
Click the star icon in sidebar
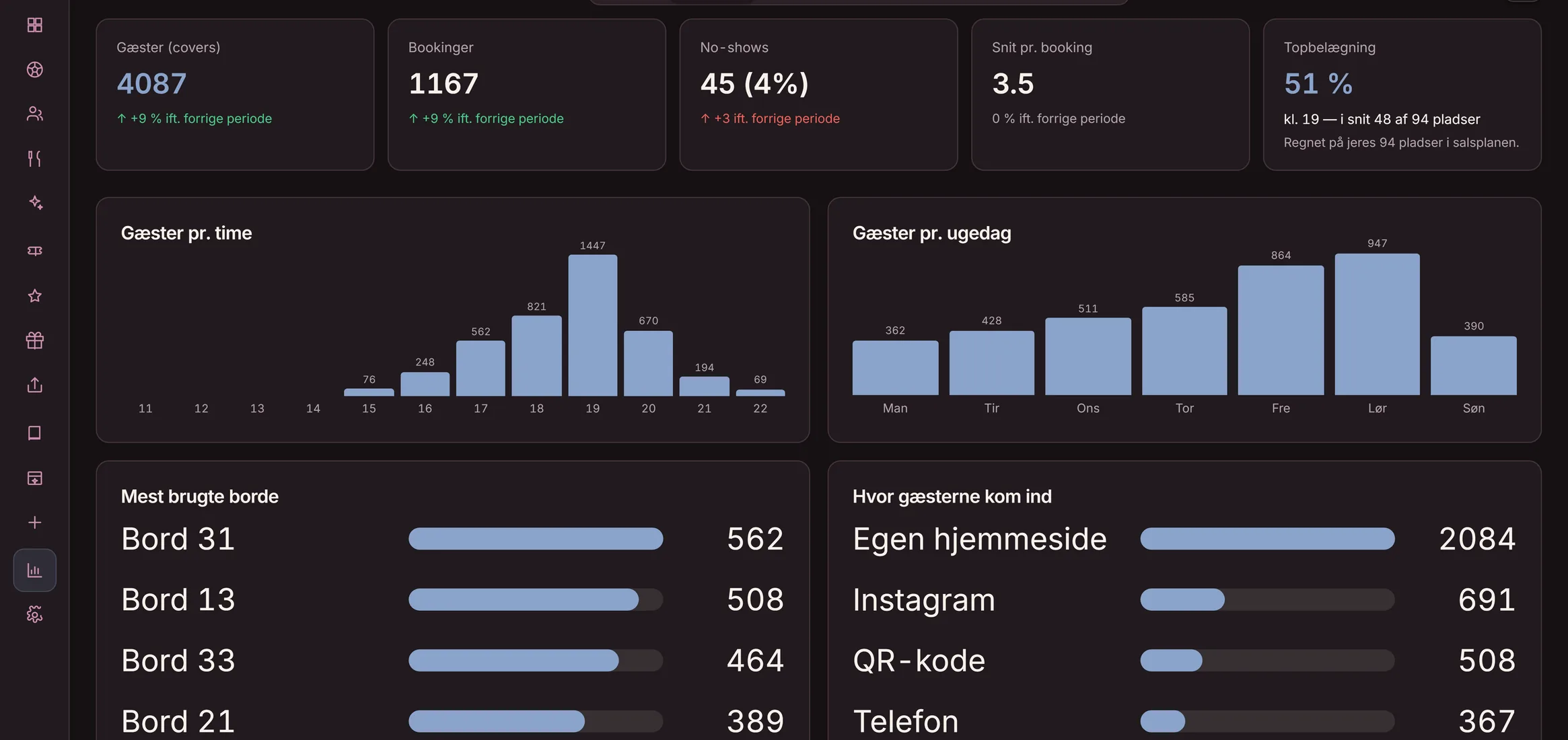coord(34,295)
